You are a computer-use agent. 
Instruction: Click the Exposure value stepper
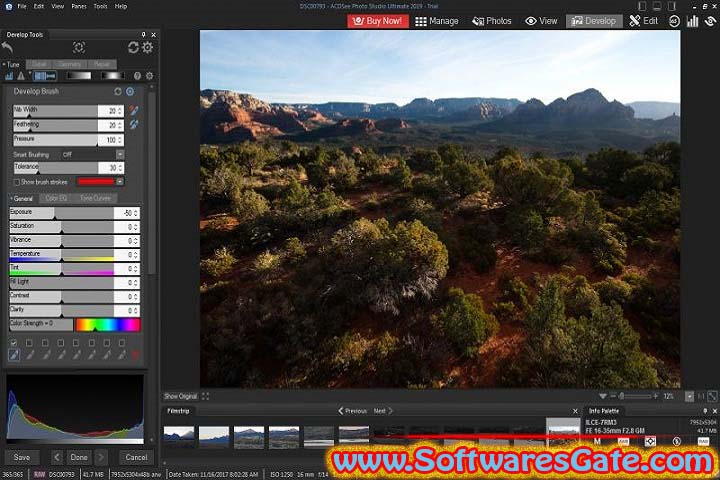[x=136, y=213]
